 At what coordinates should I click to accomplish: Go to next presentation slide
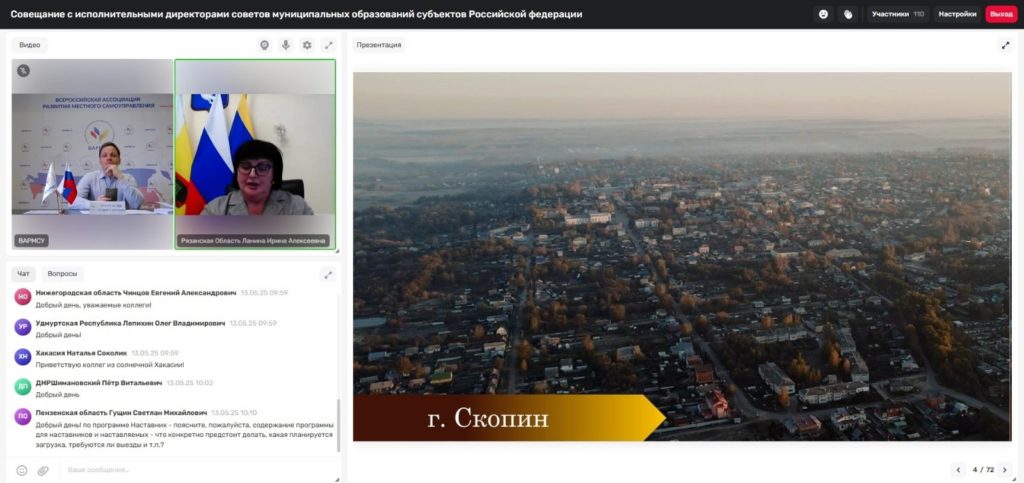pyautogui.click(x=1004, y=469)
